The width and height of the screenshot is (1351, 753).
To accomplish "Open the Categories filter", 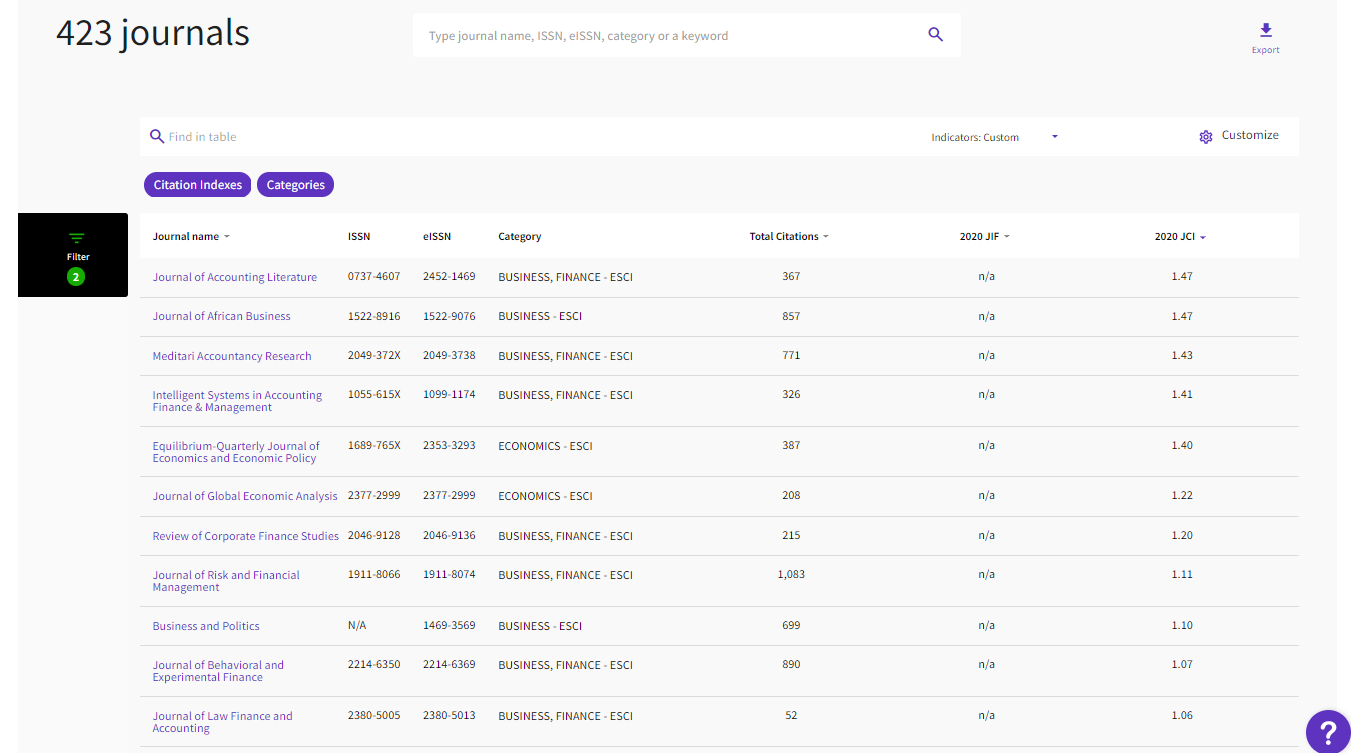I will (295, 184).
